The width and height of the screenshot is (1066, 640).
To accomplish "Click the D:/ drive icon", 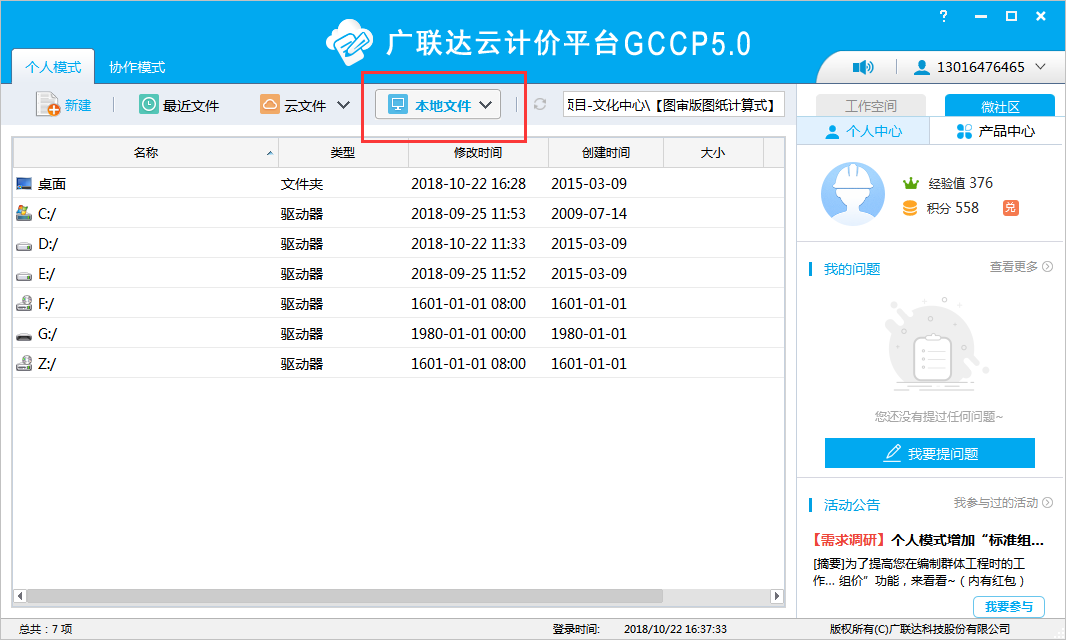I will coord(24,246).
